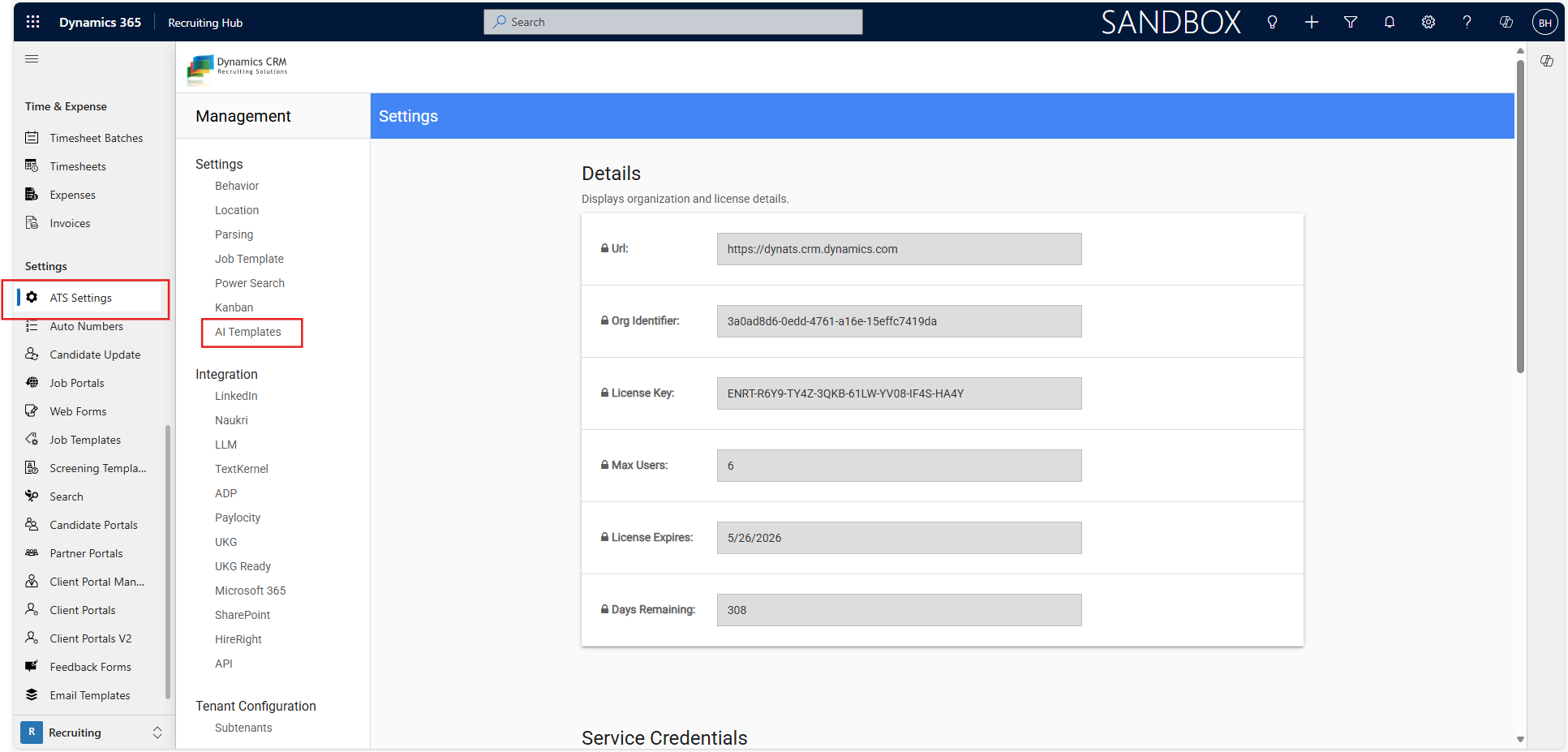This screenshot has height=752, width=1568.
Task: Open UKG Ready integration
Action: 243,566
